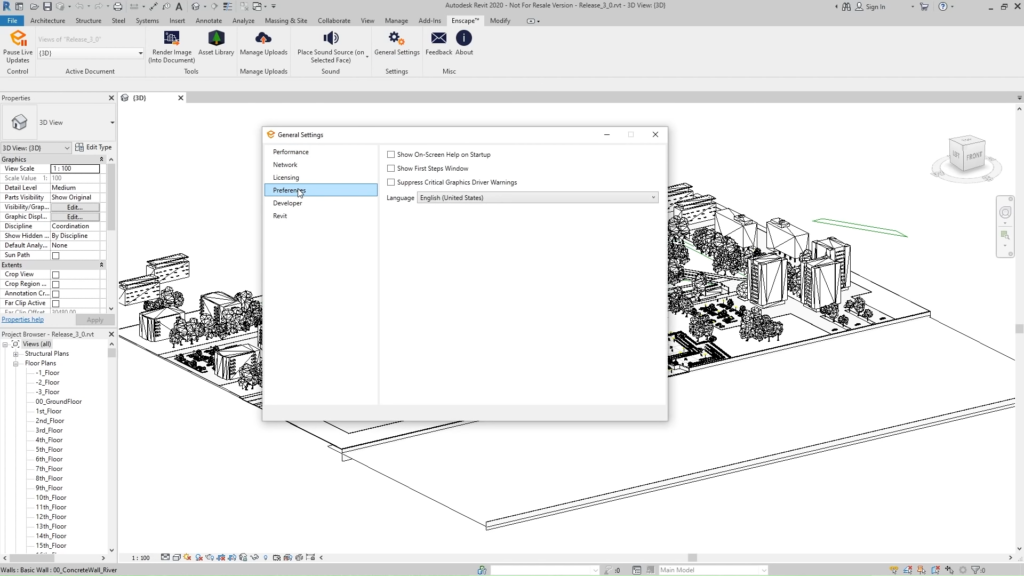This screenshot has width=1024, height=576.
Task: Open the active document view dropdown
Action: (90, 53)
